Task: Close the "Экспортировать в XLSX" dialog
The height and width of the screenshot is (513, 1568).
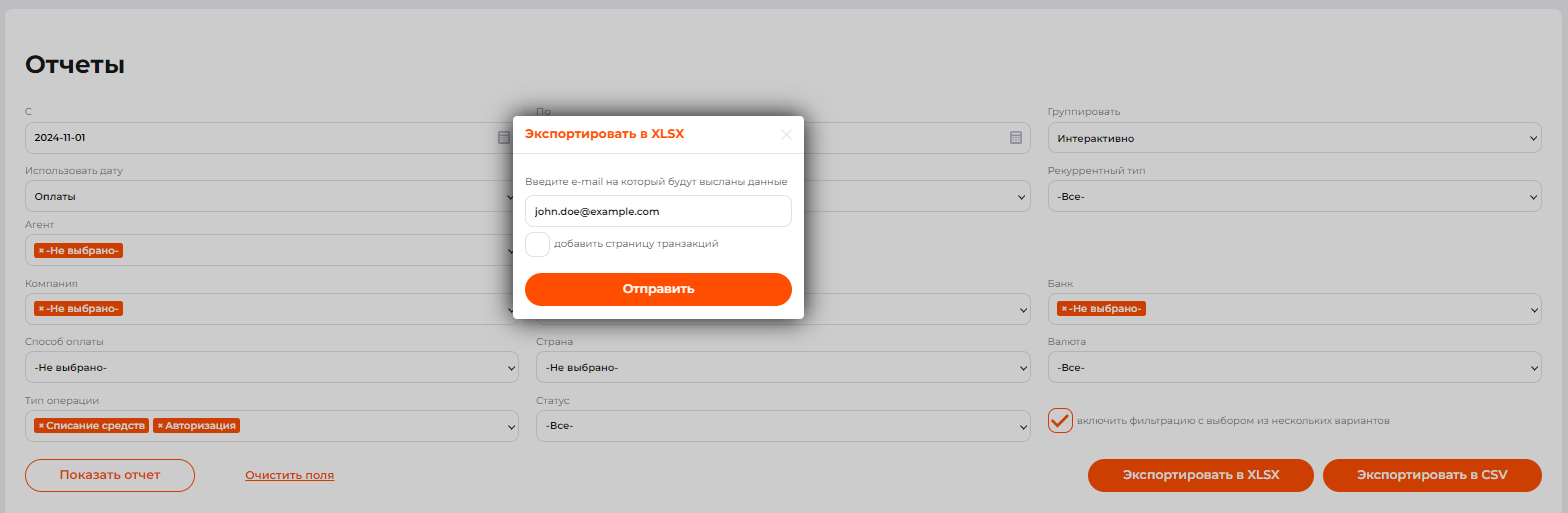Action: pyautogui.click(x=786, y=134)
